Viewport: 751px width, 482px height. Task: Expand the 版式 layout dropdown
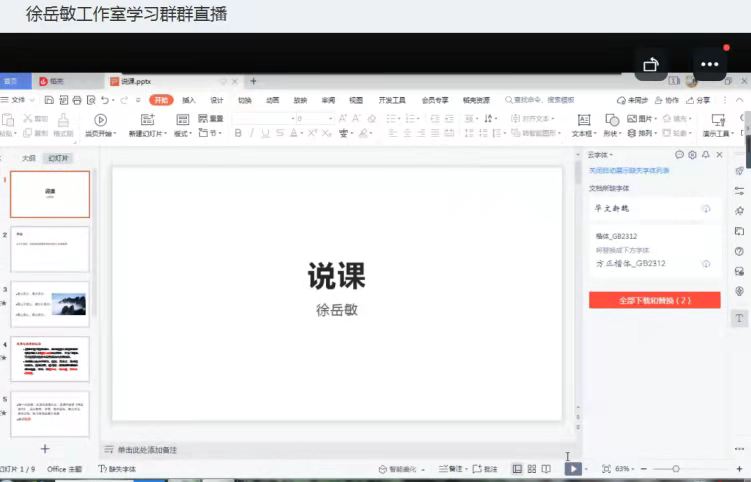point(183,133)
